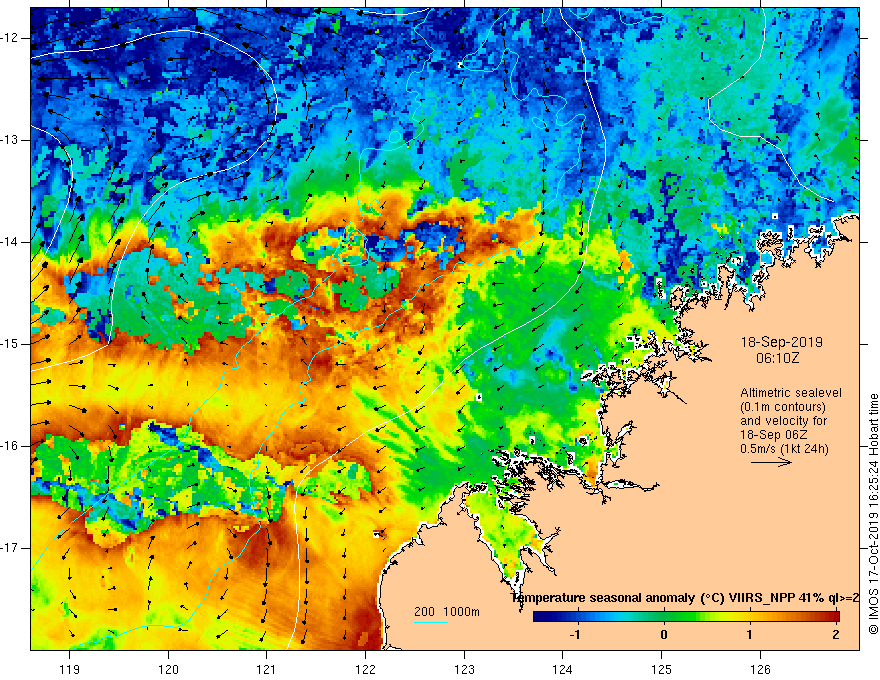Click the longitude axis label 123

[x=464, y=669]
